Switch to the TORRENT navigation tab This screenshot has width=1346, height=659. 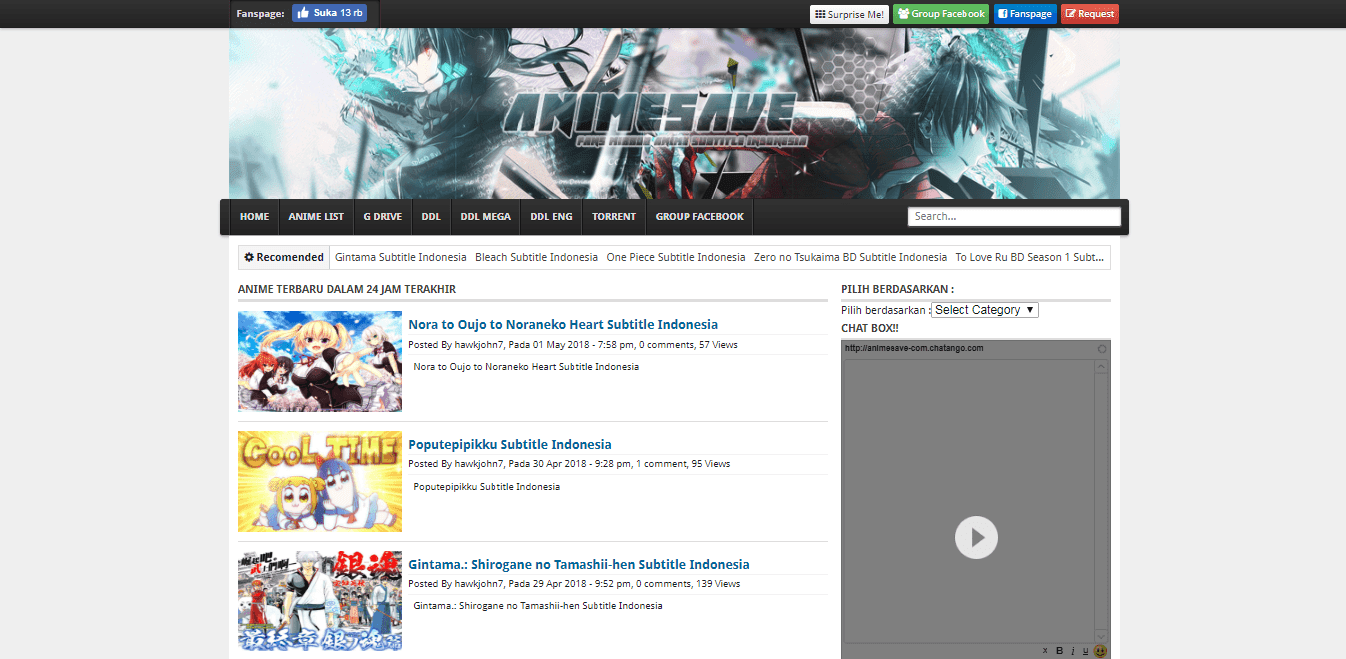613,216
